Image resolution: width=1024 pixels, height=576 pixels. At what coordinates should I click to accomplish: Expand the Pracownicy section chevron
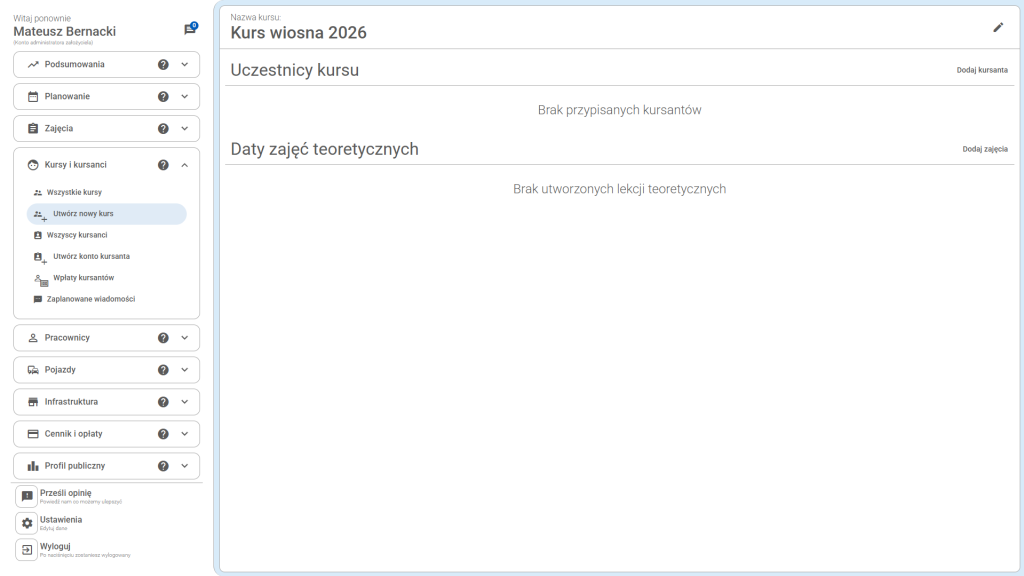click(x=185, y=338)
